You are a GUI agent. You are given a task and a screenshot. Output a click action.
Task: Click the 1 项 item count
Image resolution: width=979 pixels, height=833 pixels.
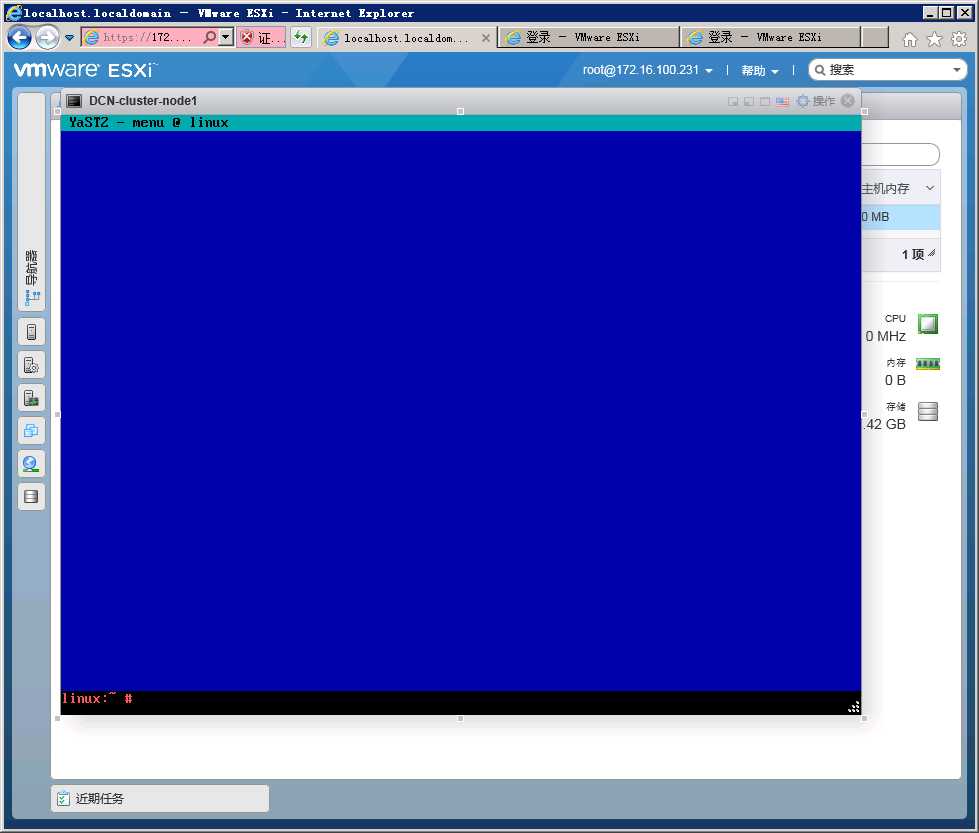pos(913,254)
